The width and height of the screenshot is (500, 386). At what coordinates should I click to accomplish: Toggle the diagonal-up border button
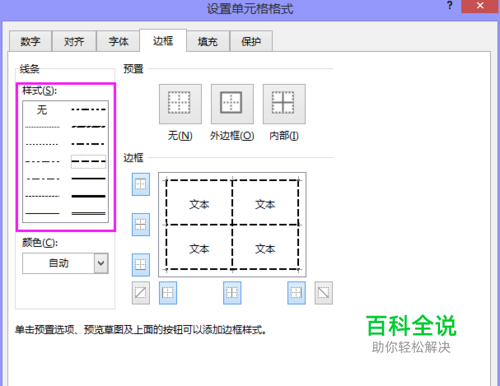(x=141, y=293)
